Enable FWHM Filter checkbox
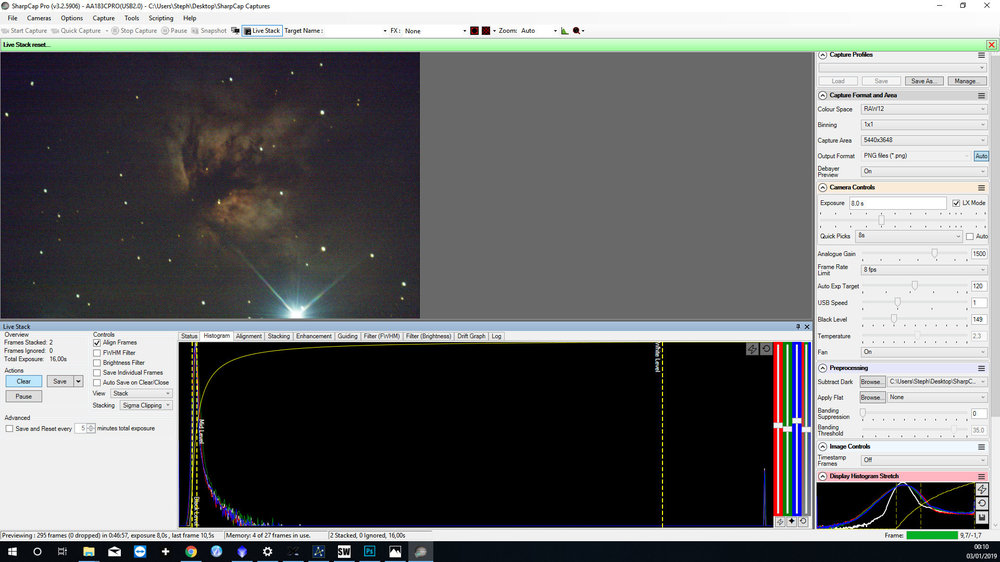This screenshot has width=1000, height=562. click(x=97, y=353)
